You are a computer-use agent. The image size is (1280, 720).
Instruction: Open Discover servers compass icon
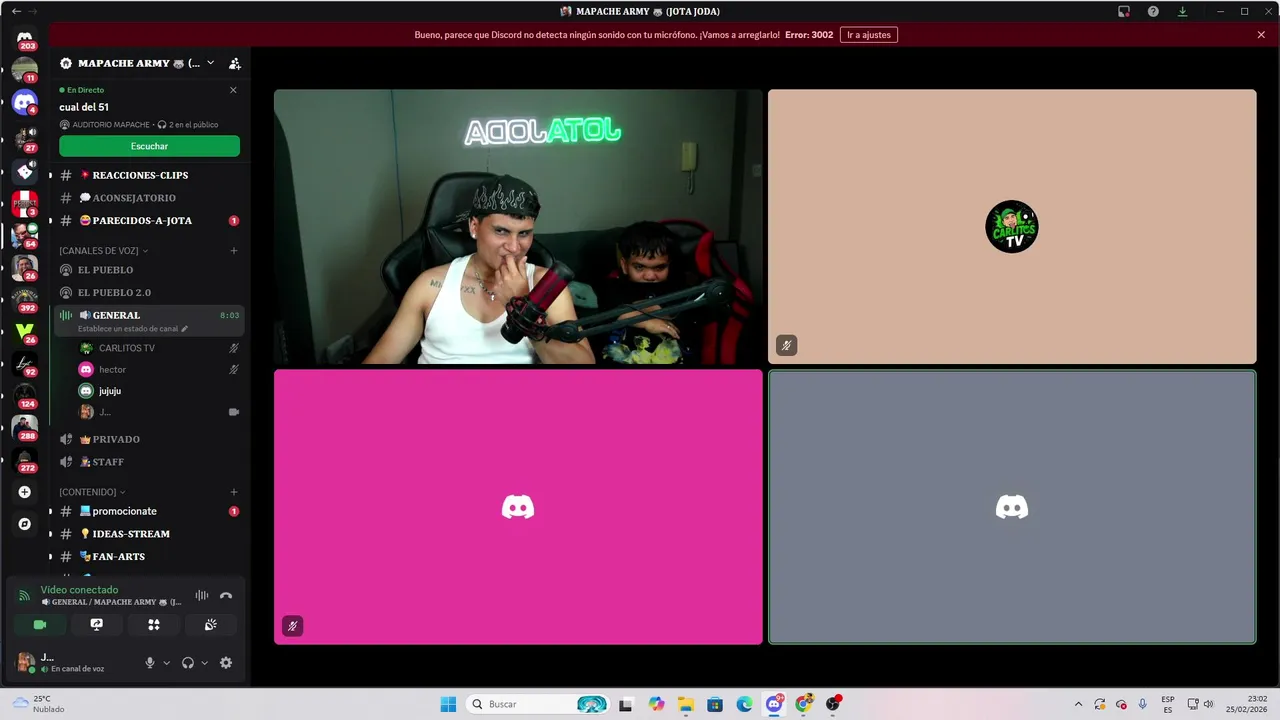[25, 524]
